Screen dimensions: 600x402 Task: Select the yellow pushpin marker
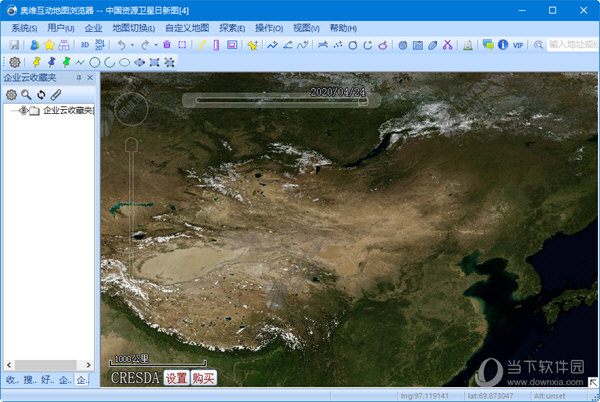[x=37, y=62]
